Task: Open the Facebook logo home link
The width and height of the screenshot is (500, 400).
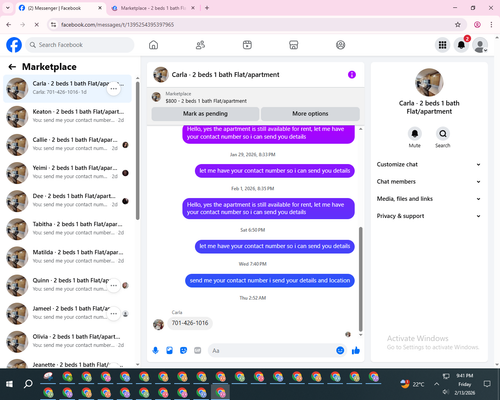Action: point(14,45)
